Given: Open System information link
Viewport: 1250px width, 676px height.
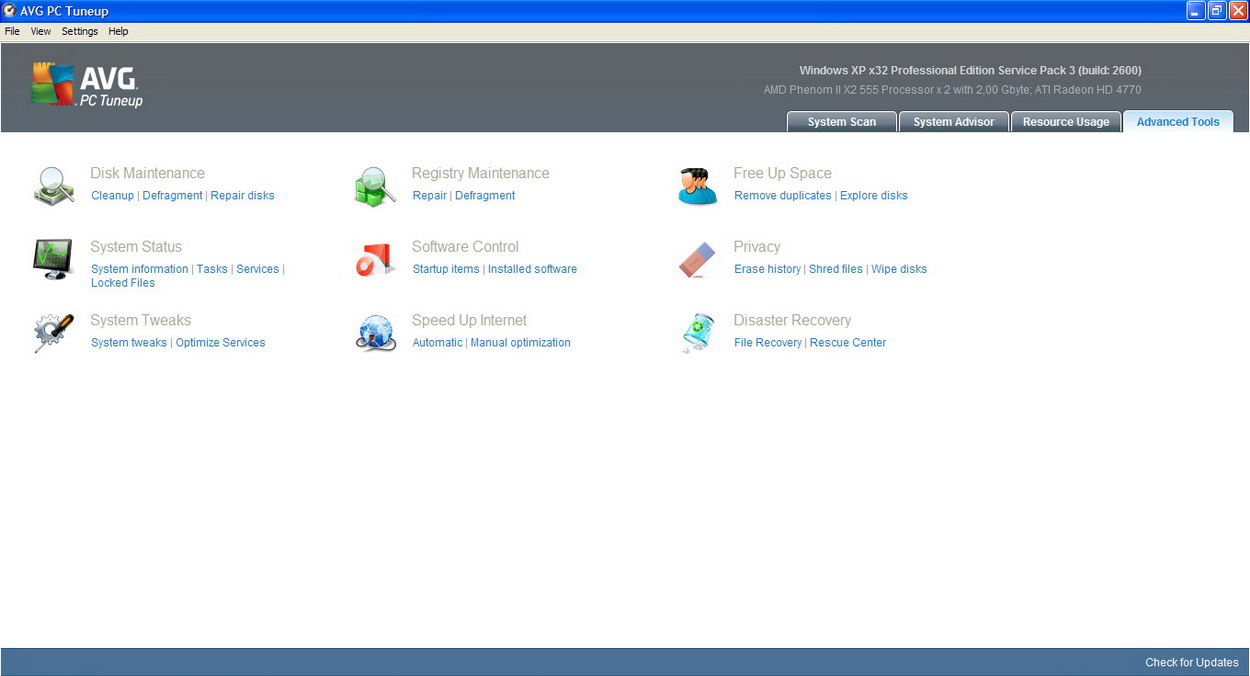Looking at the screenshot, I should point(139,269).
